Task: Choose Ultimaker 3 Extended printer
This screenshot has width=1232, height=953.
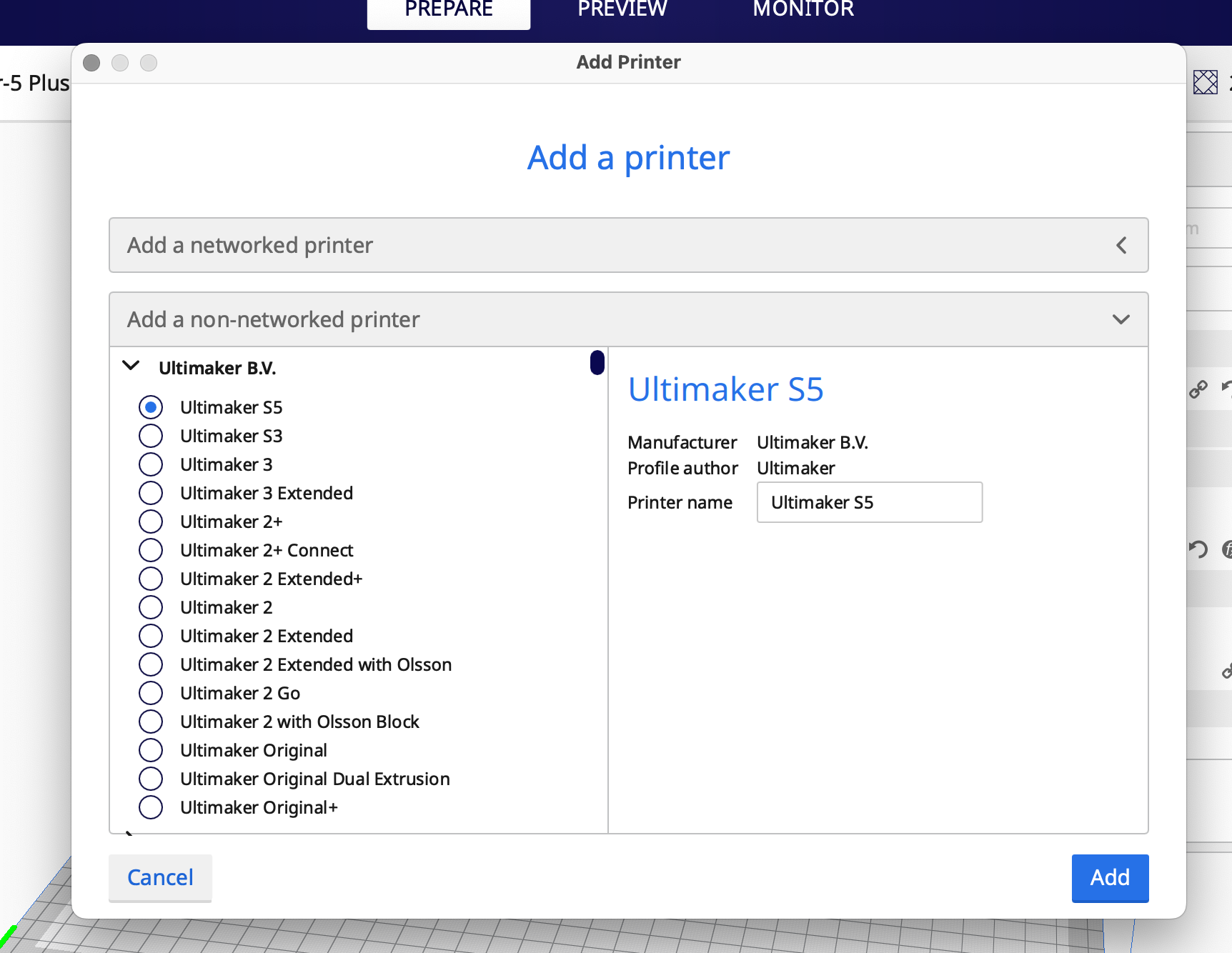Action: point(151,493)
